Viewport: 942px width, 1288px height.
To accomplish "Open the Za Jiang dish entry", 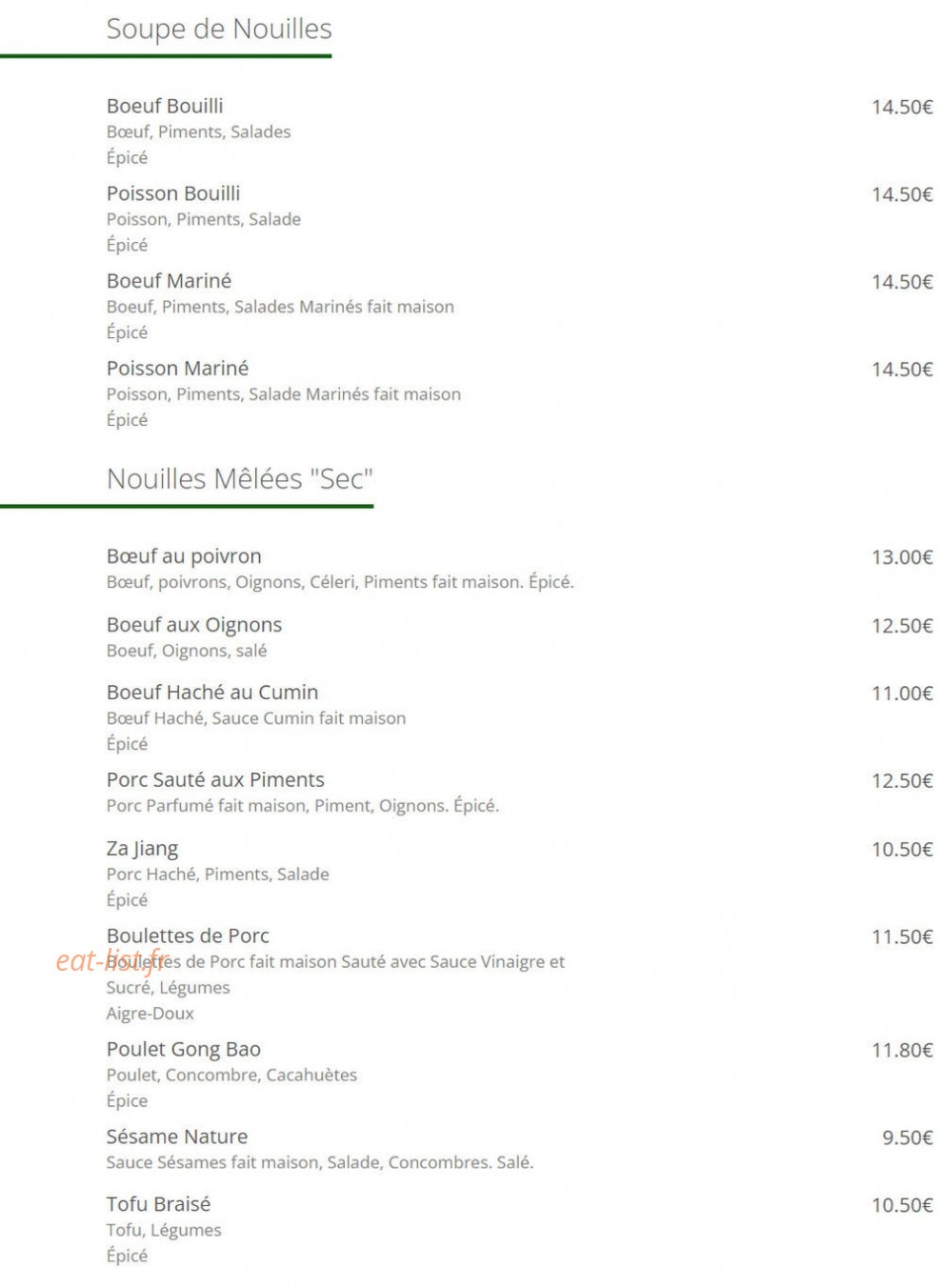I will pos(142,849).
